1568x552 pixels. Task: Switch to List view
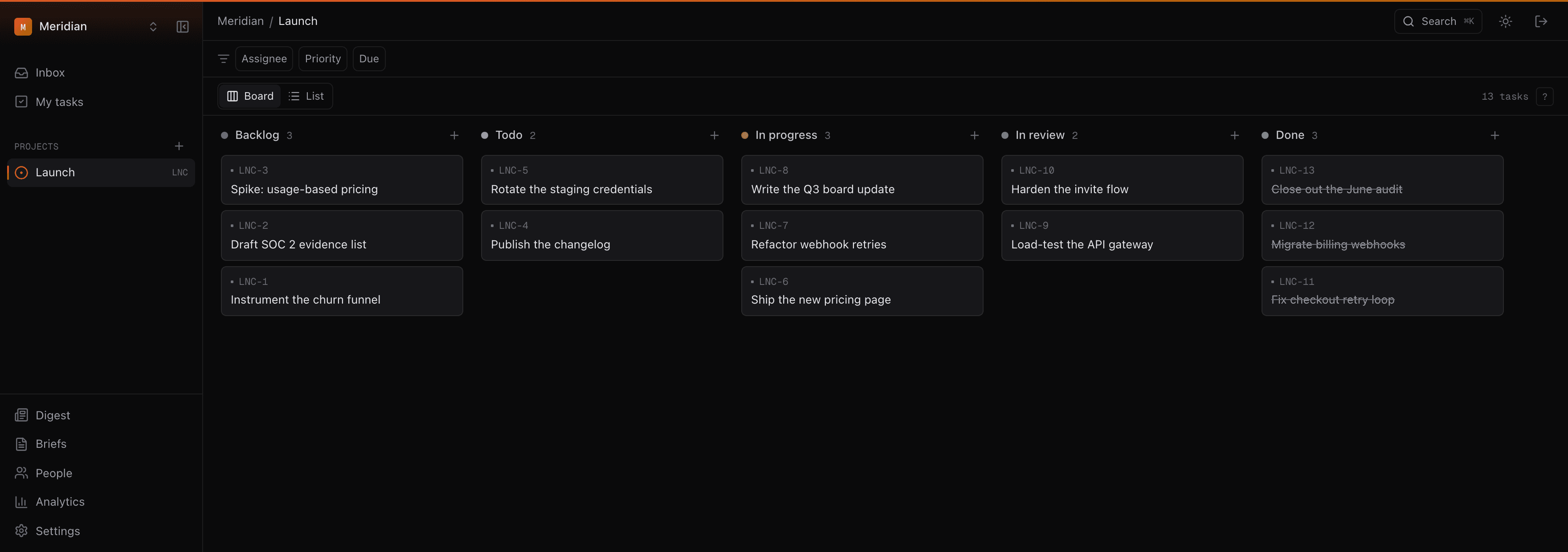pyautogui.click(x=306, y=96)
